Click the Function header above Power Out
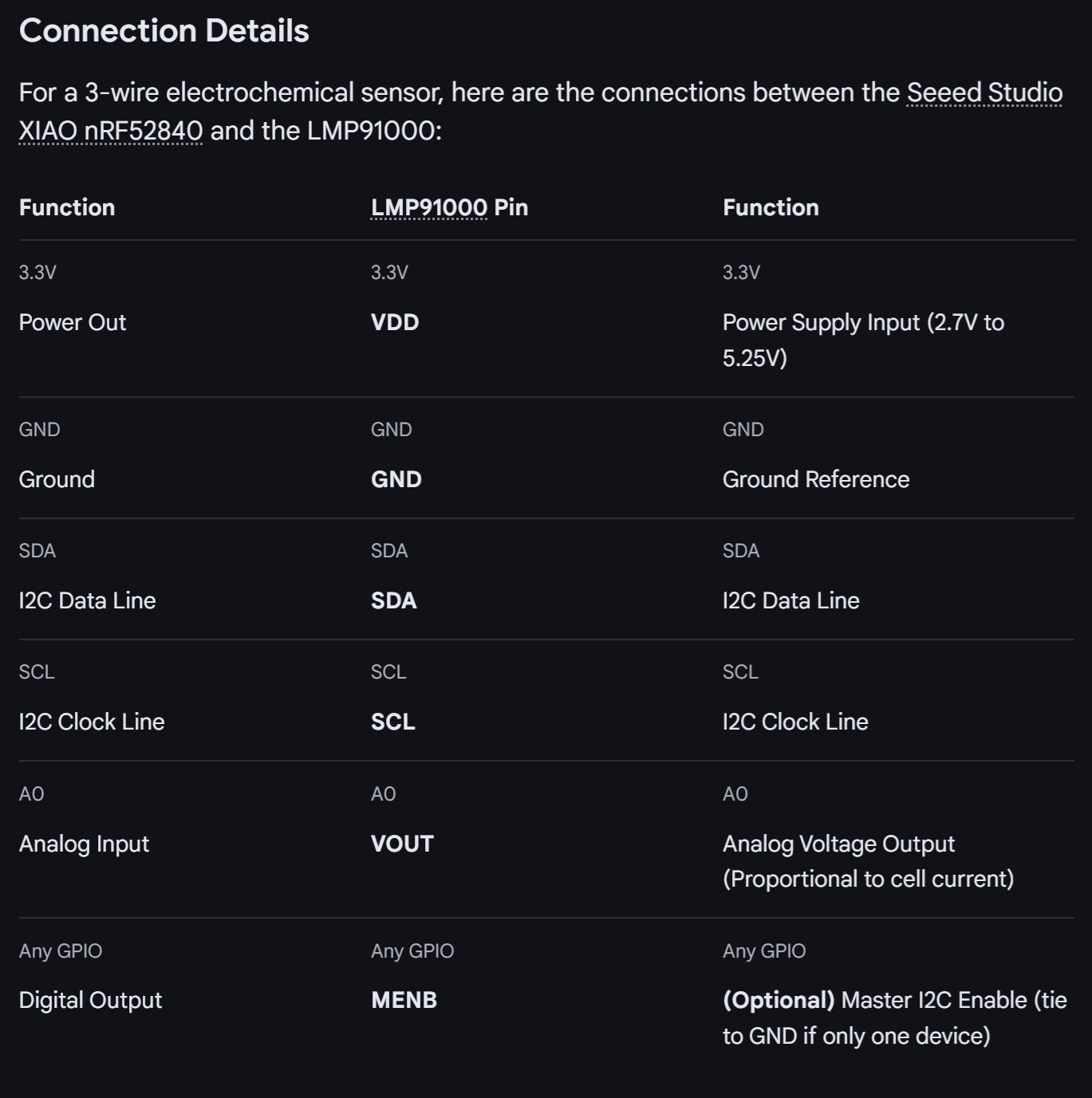 67,208
